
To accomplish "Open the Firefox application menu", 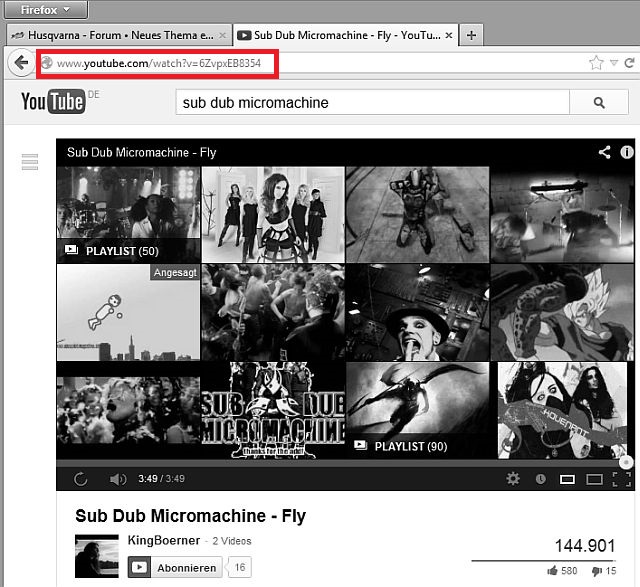I will (x=46, y=10).
